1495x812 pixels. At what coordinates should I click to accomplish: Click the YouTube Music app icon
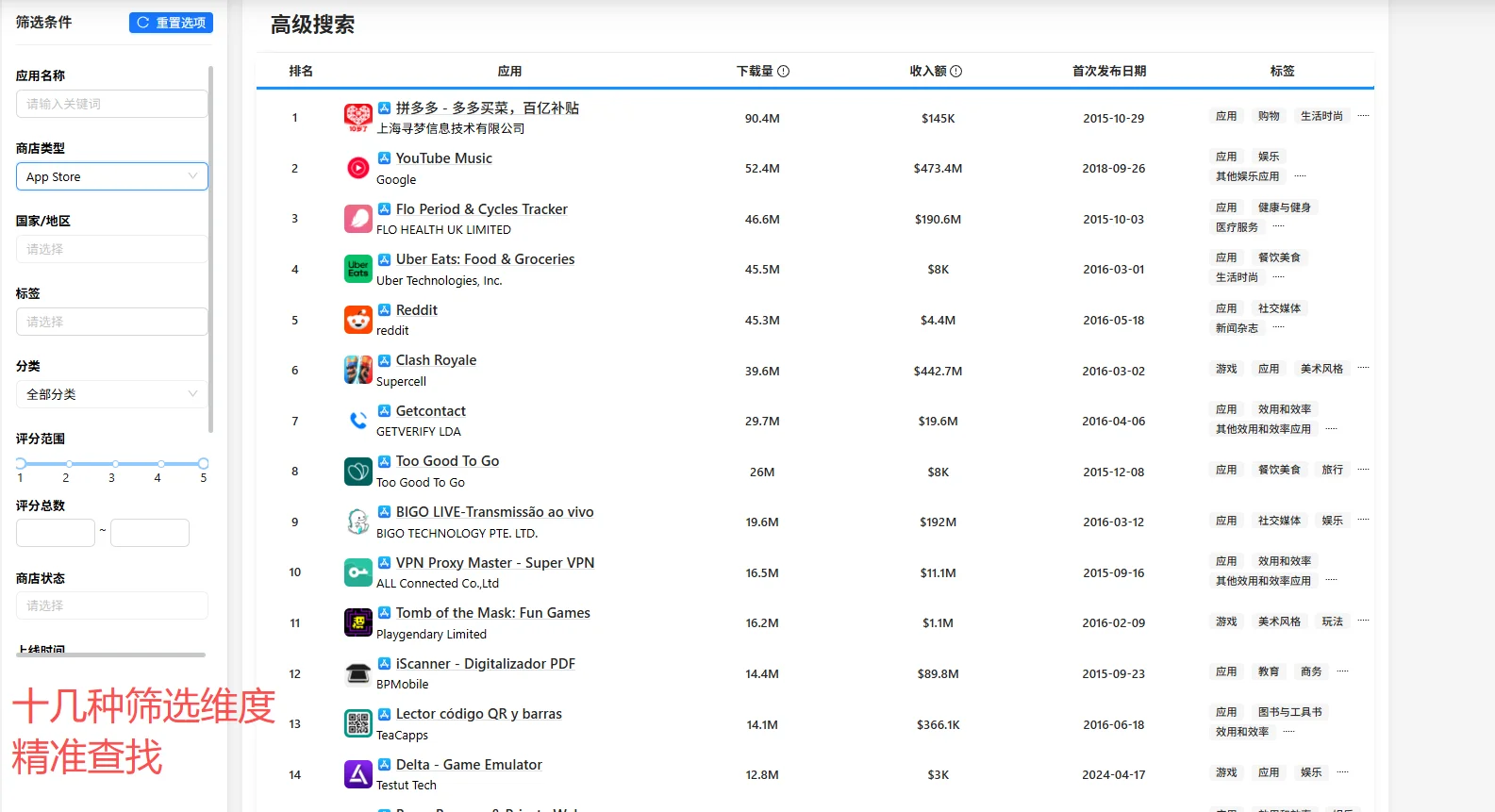[x=358, y=168]
